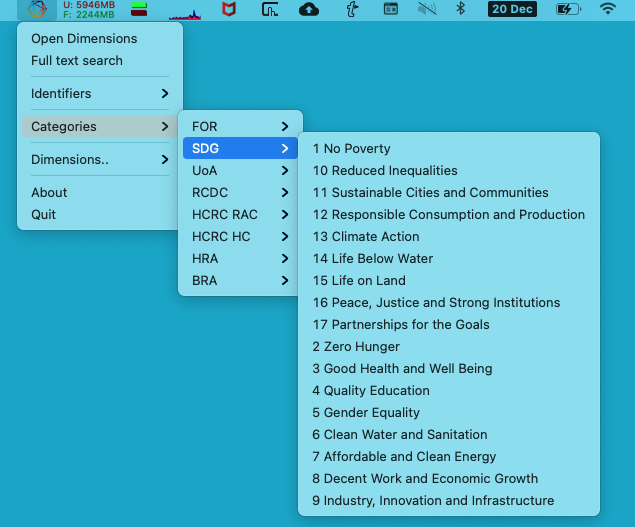
Task: Click the muted sound icon in menu bar
Action: click(427, 9)
